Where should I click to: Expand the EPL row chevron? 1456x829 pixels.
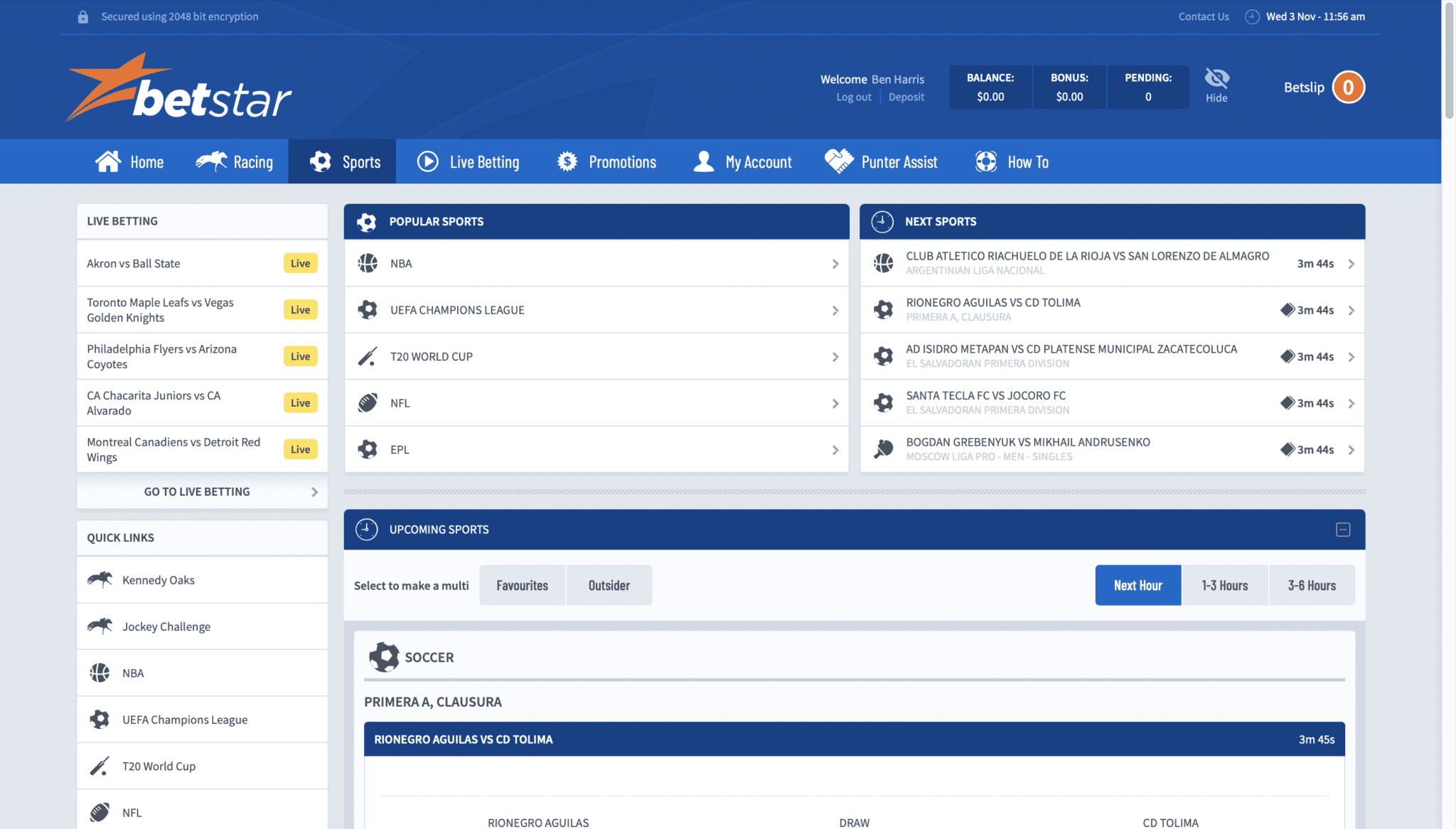(x=835, y=450)
